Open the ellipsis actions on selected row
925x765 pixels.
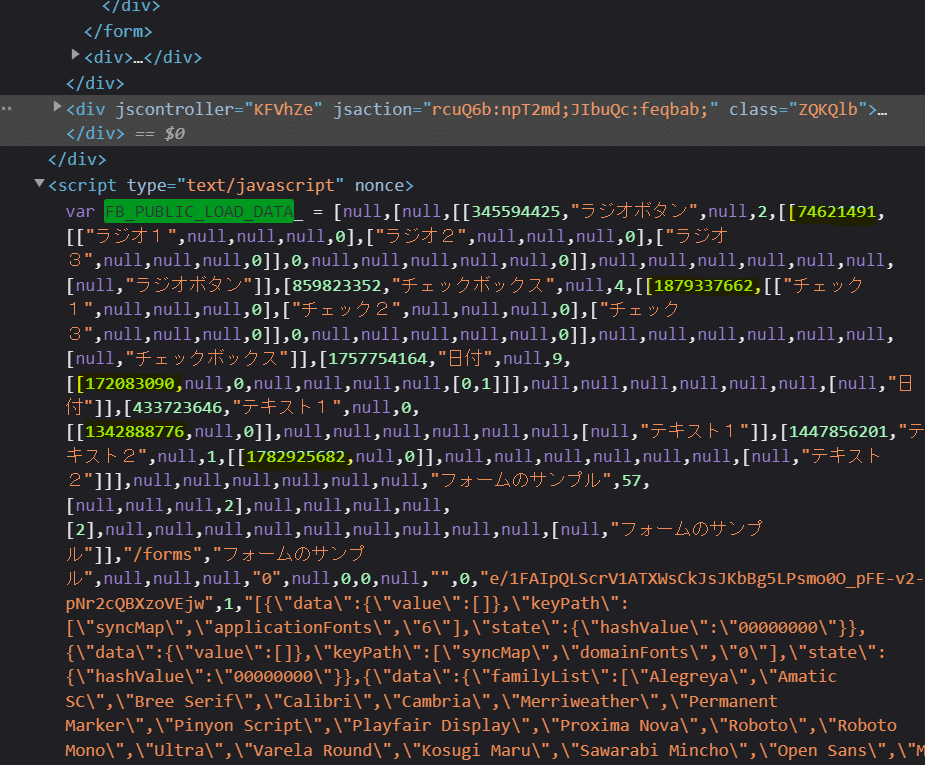6,109
